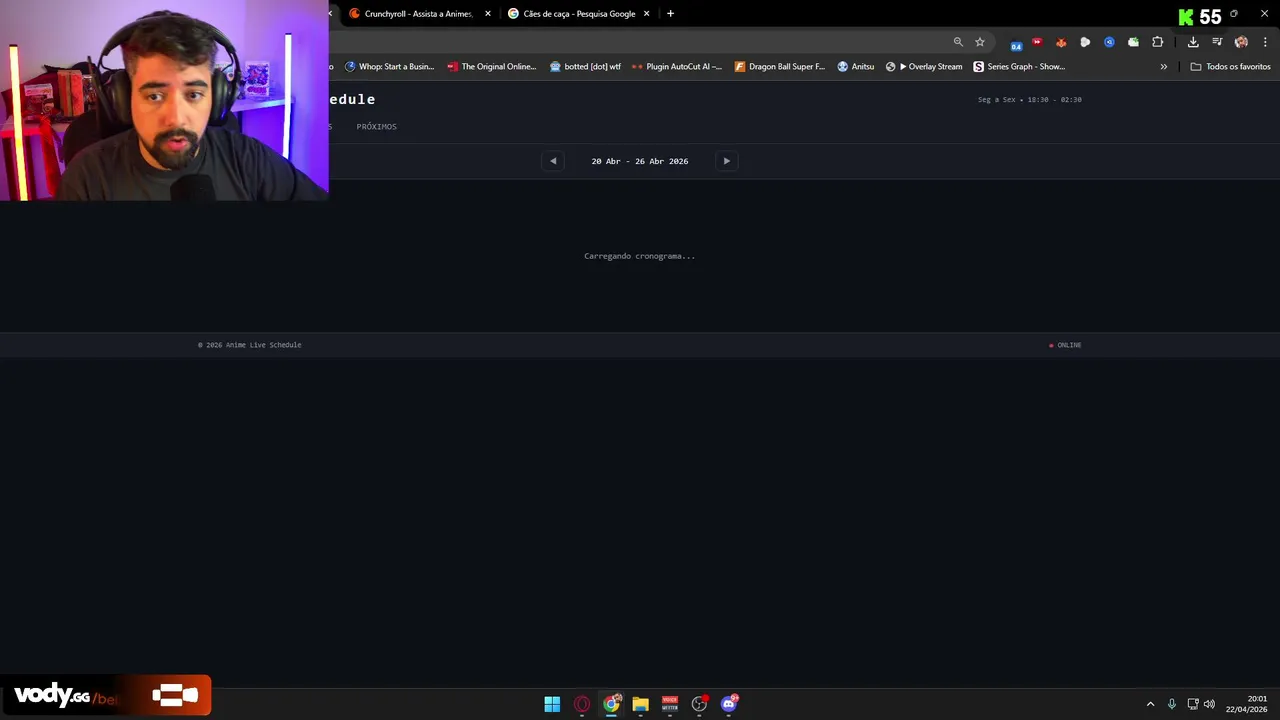
Task: Open the PRÓXIMOS tab
Action: 377,127
